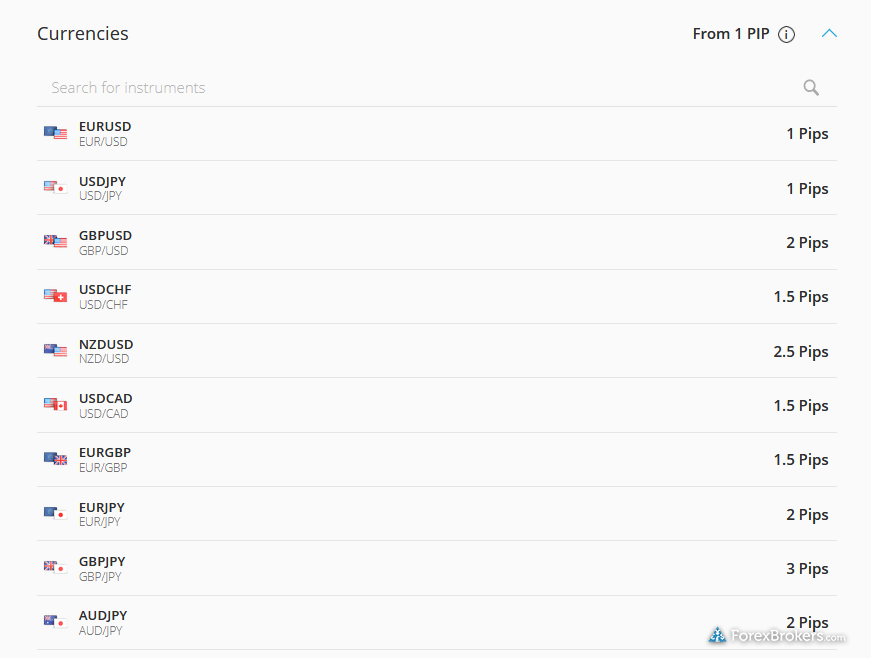871x658 pixels.
Task: Open the ForexBrokers.com watermark logo
Action: (x=777, y=635)
